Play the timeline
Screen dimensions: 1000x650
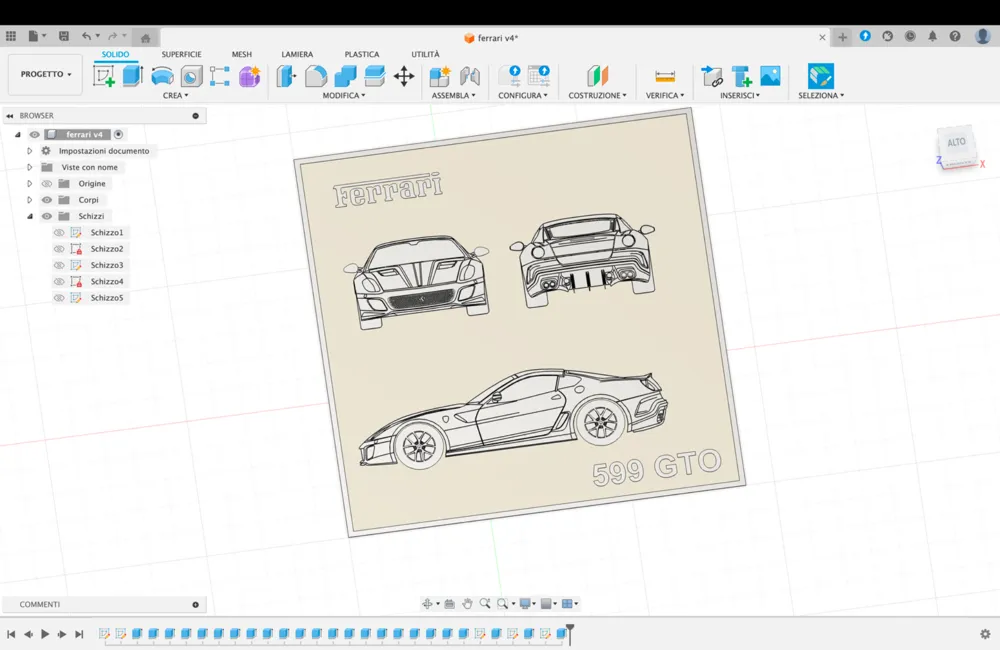45,634
